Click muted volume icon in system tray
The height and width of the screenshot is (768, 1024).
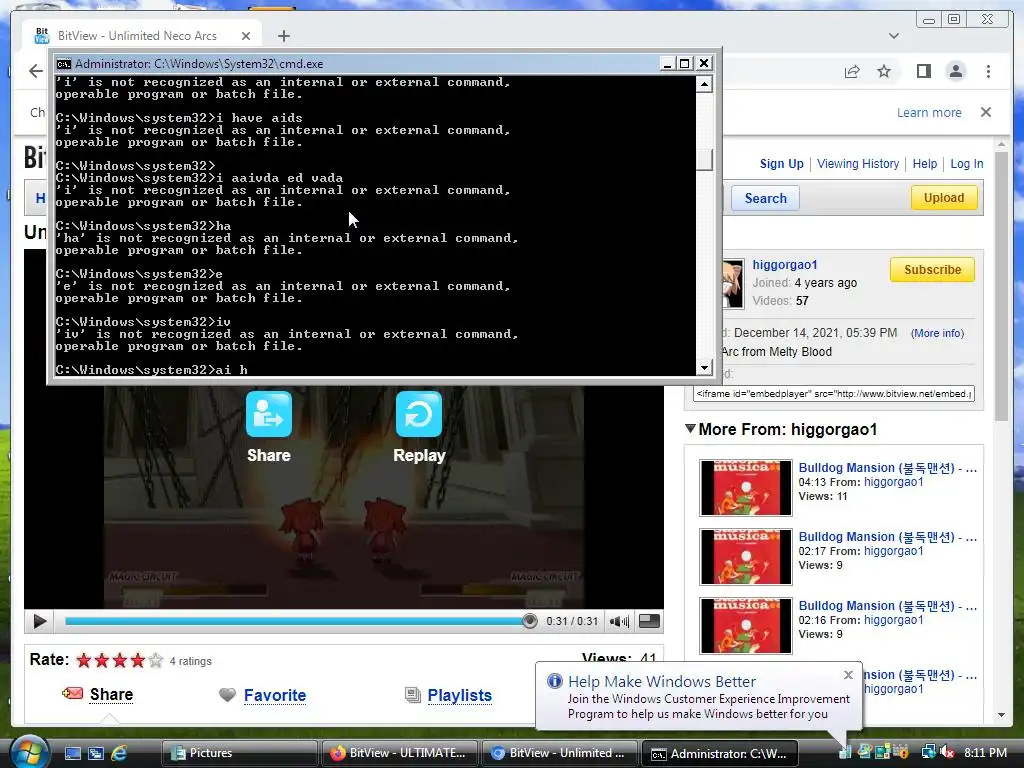[947, 752]
